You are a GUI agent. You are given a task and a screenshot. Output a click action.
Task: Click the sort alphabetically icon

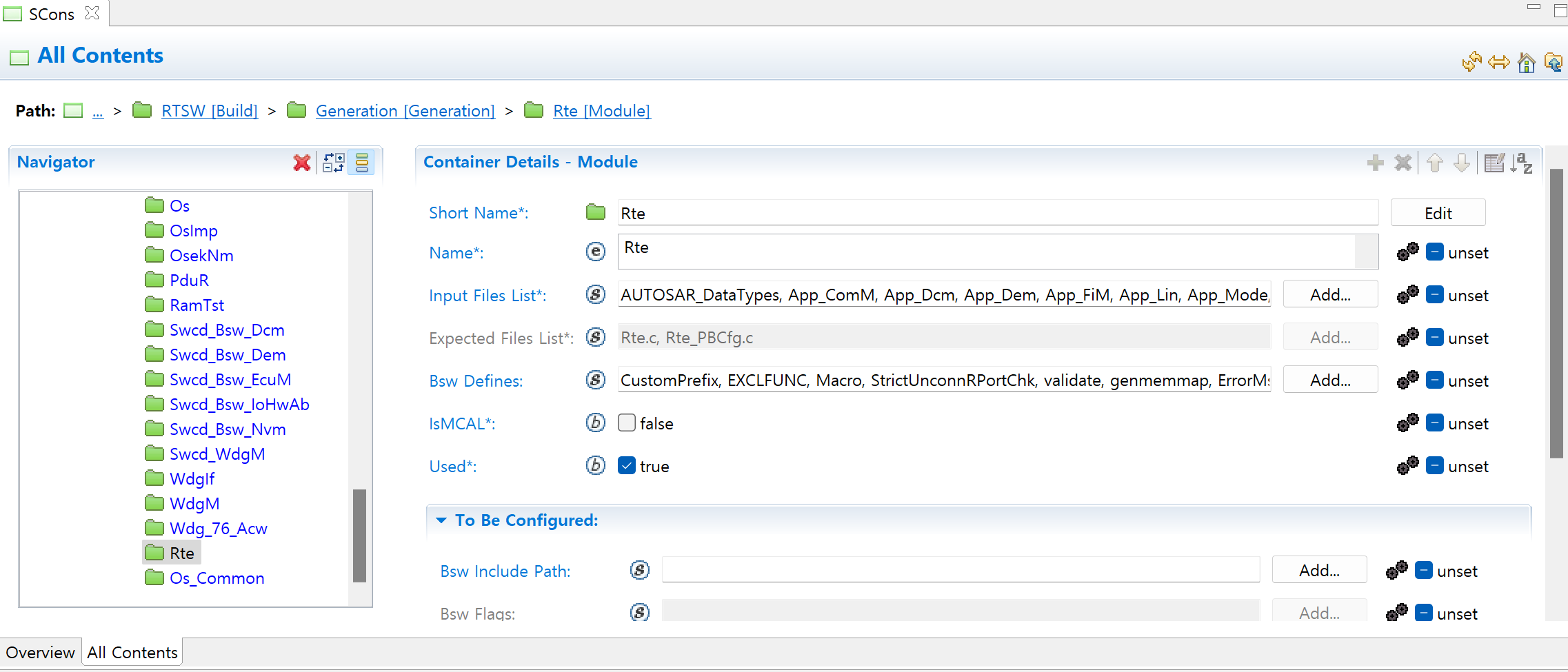1522,163
